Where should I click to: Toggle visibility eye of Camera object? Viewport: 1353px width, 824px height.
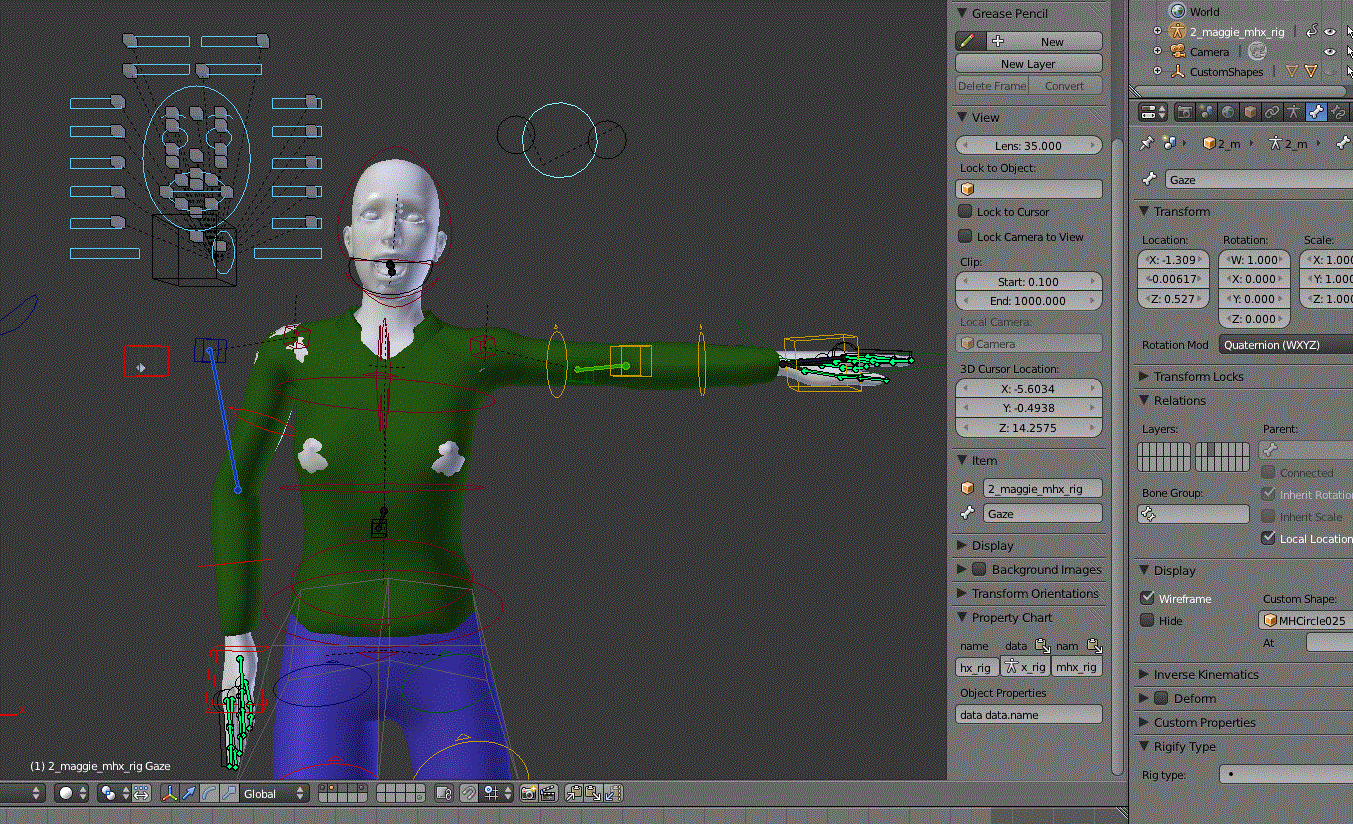point(1330,51)
